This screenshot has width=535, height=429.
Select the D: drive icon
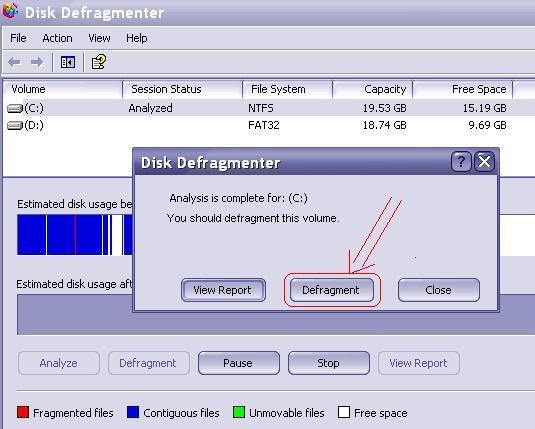(x=15, y=126)
